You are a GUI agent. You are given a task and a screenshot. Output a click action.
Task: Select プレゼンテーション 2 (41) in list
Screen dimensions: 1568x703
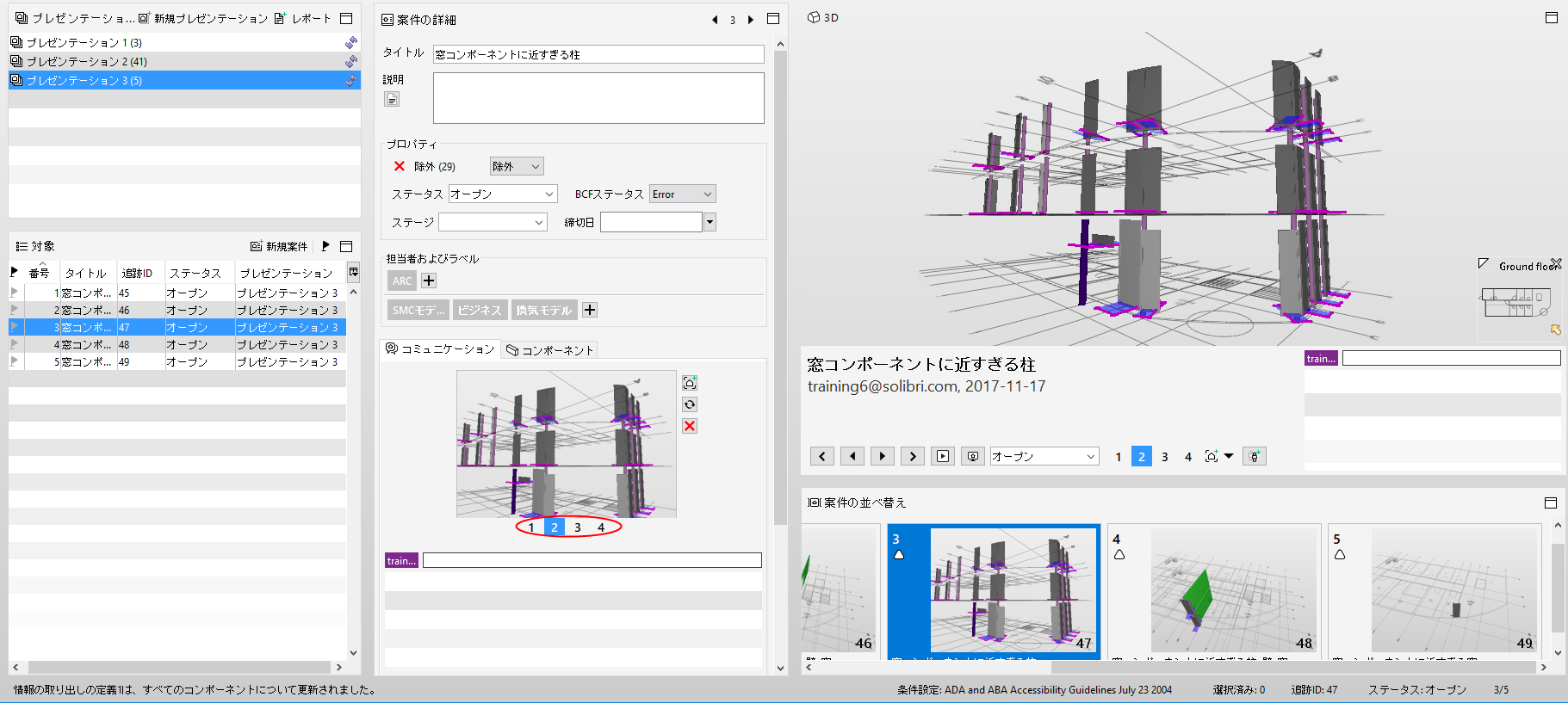coord(184,61)
